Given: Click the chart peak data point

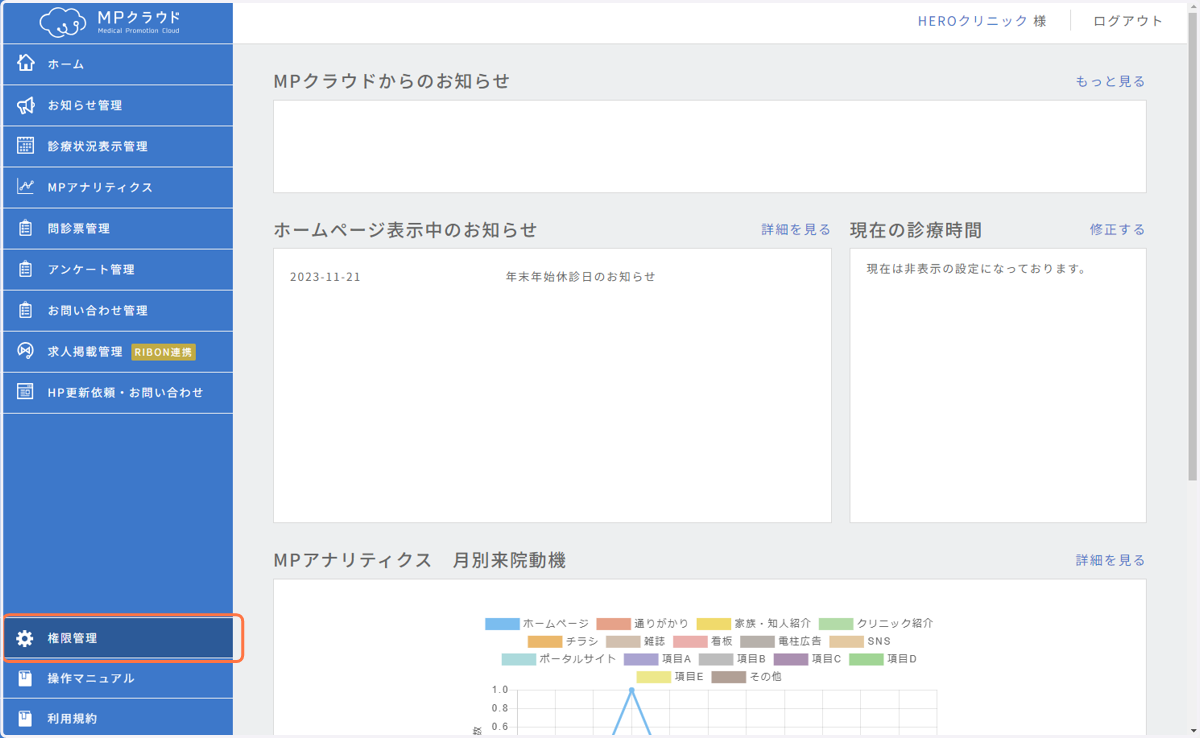Looking at the screenshot, I should [631, 690].
